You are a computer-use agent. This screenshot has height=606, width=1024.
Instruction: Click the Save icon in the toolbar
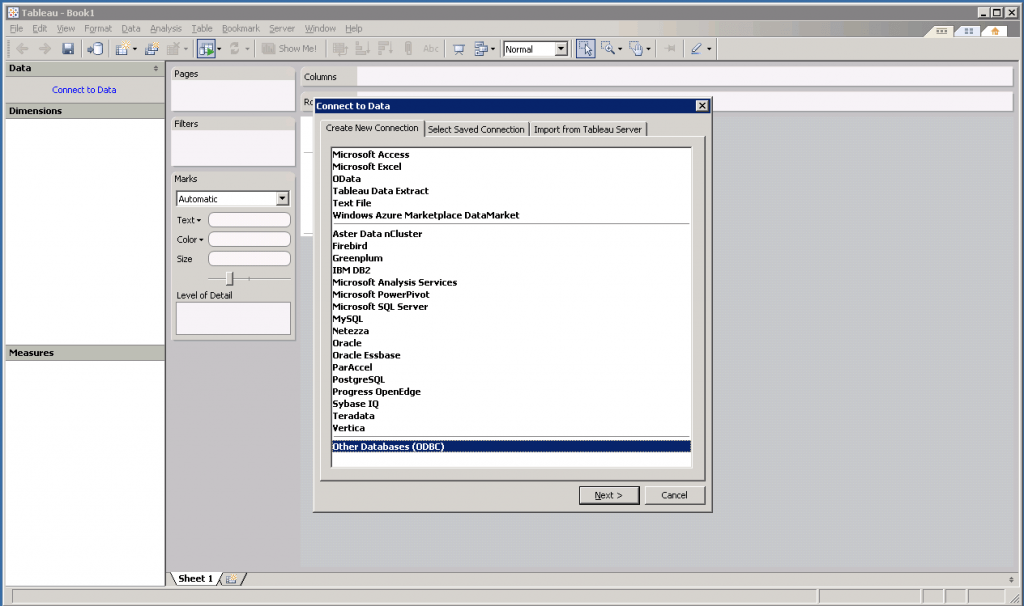click(x=68, y=48)
